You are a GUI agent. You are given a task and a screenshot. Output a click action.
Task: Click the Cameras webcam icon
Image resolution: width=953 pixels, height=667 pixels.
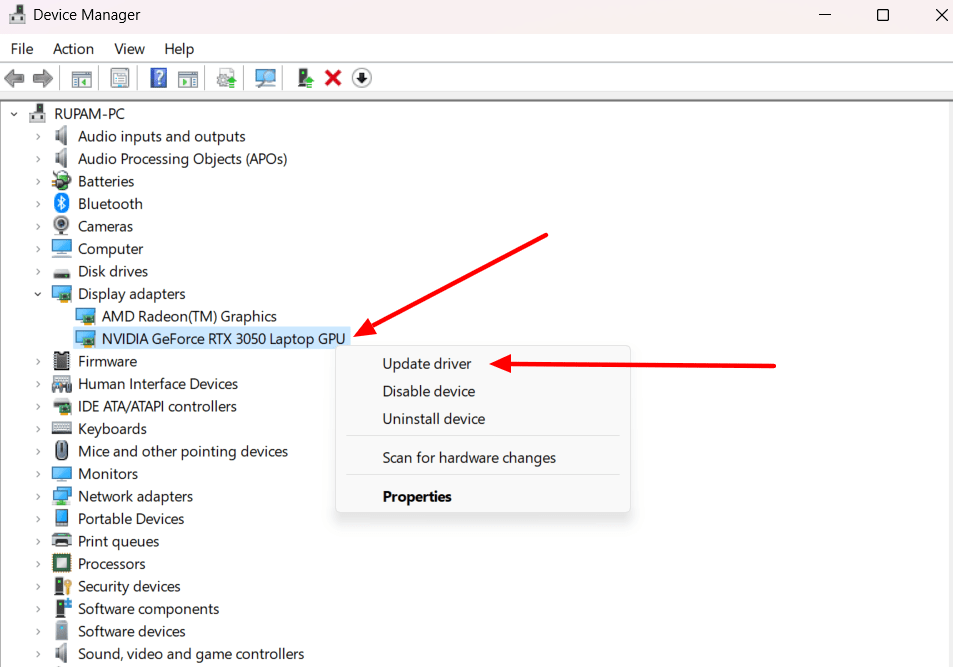point(61,226)
